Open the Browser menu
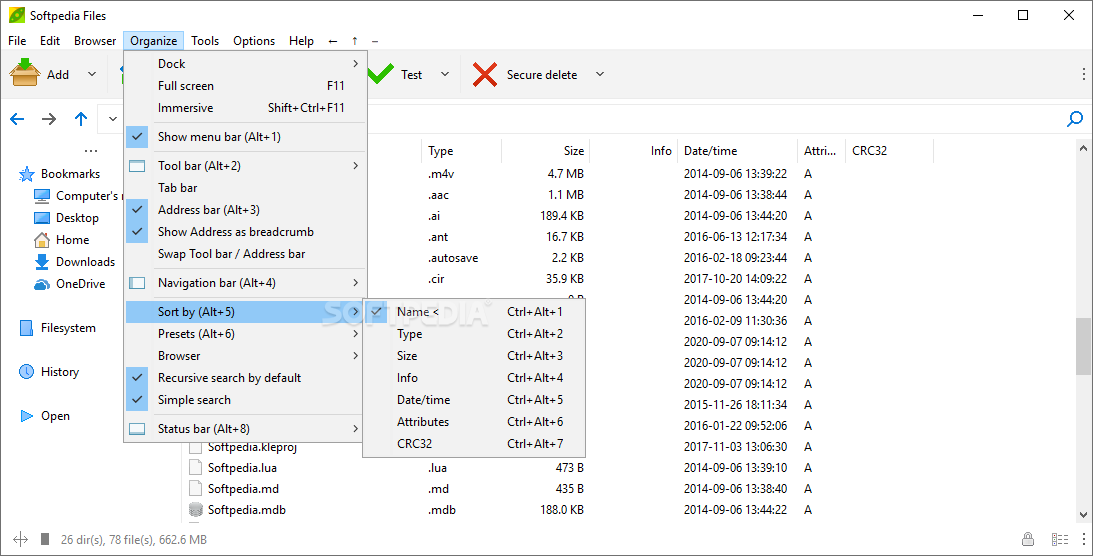Image resolution: width=1093 pixels, height=556 pixels. pos(95,40)
